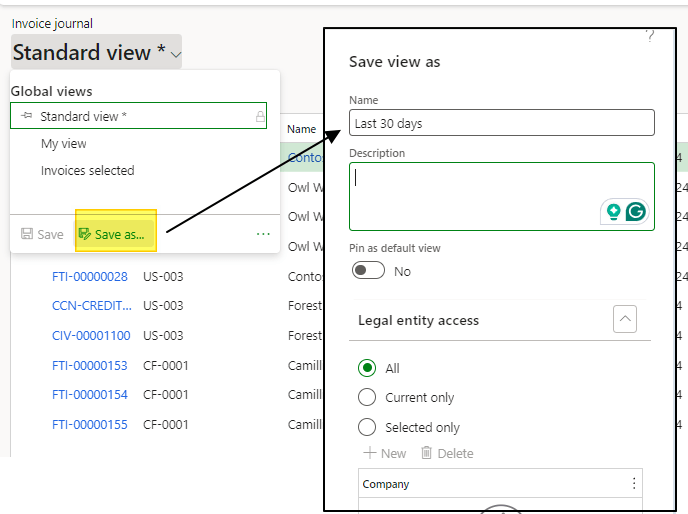The height and width of the screenshot is (514, 688).
Task: Click the trash Delete icon under Legal entity access
Action: point(427,453)
